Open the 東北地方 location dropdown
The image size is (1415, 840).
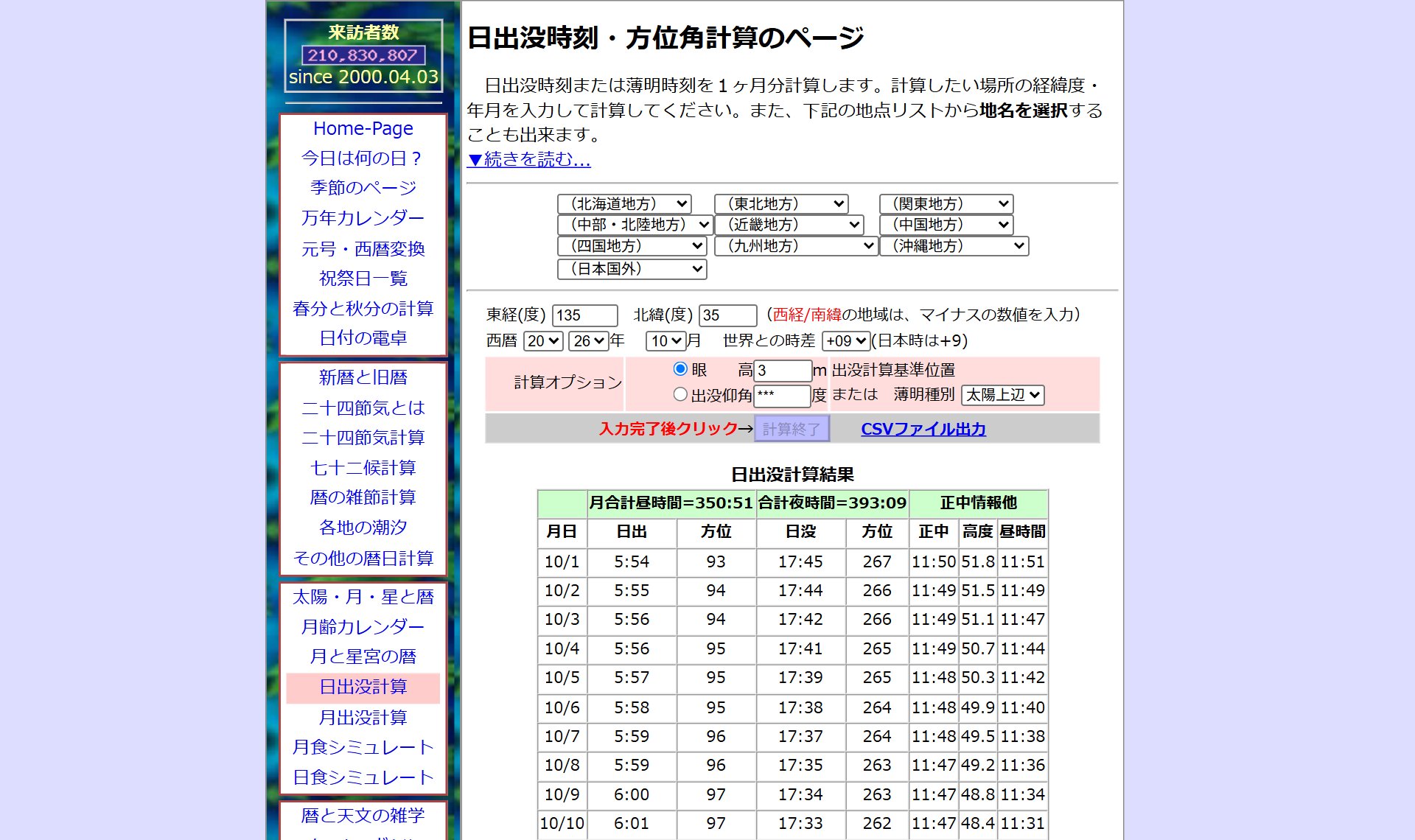tap(781, 204)
